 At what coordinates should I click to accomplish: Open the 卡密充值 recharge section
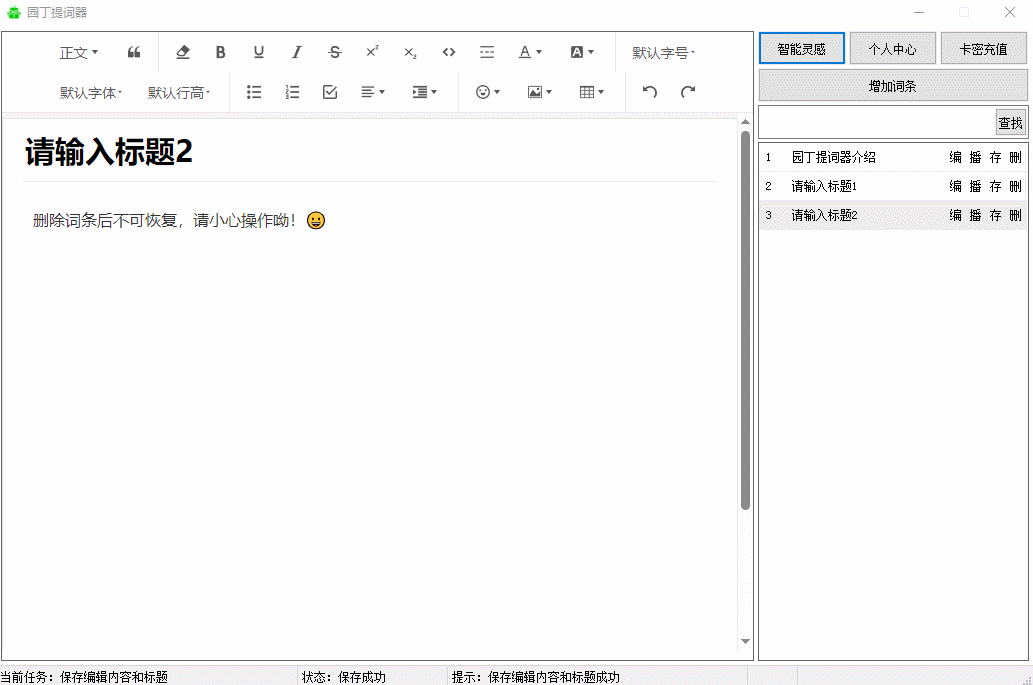point(983,47)
